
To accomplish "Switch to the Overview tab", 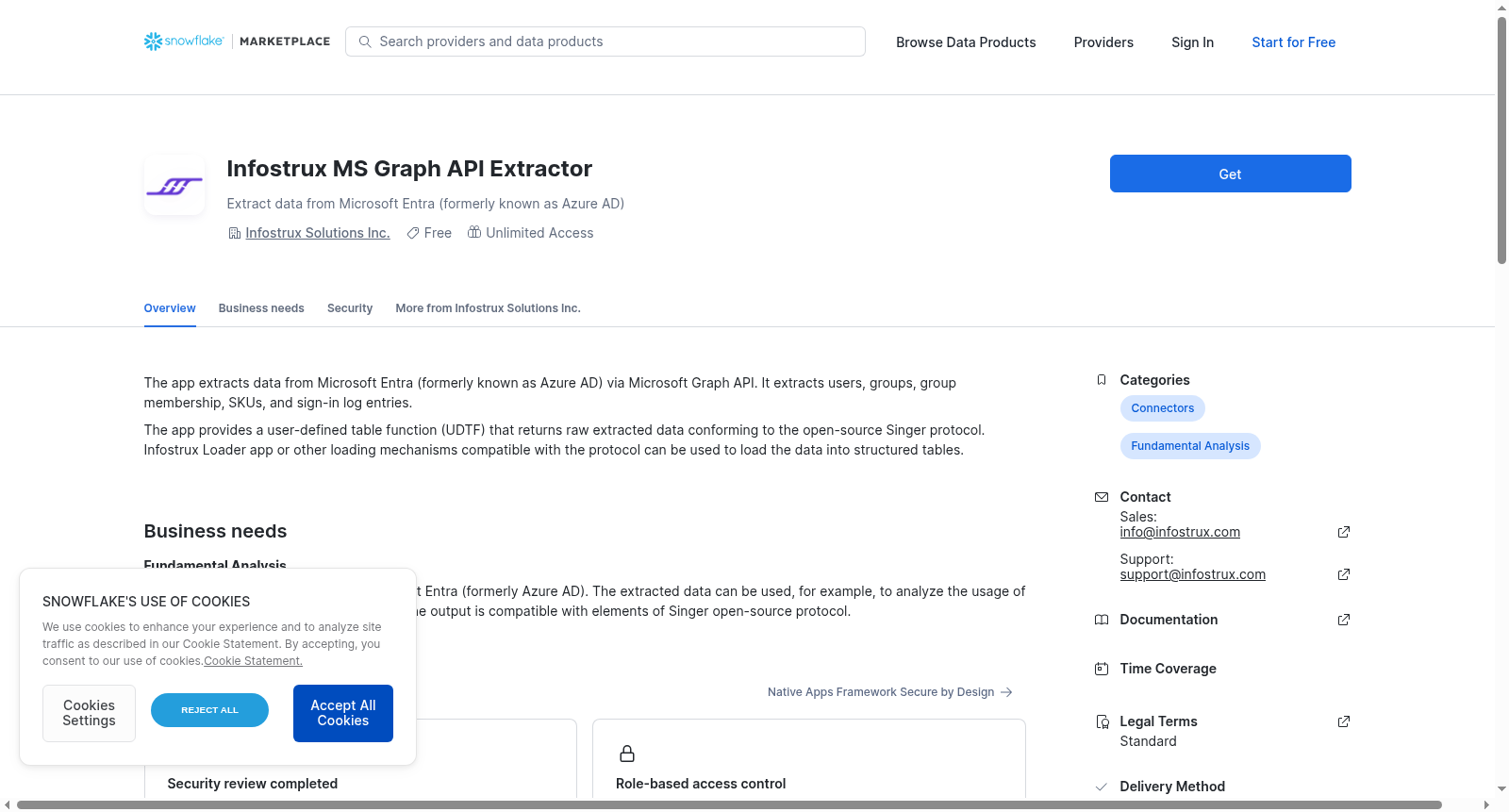I will 170,308.
